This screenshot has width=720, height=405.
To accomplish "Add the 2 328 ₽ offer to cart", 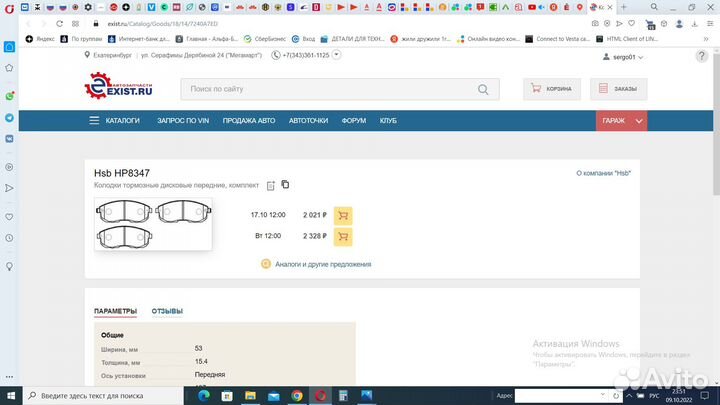I will [x=343, y=236].
